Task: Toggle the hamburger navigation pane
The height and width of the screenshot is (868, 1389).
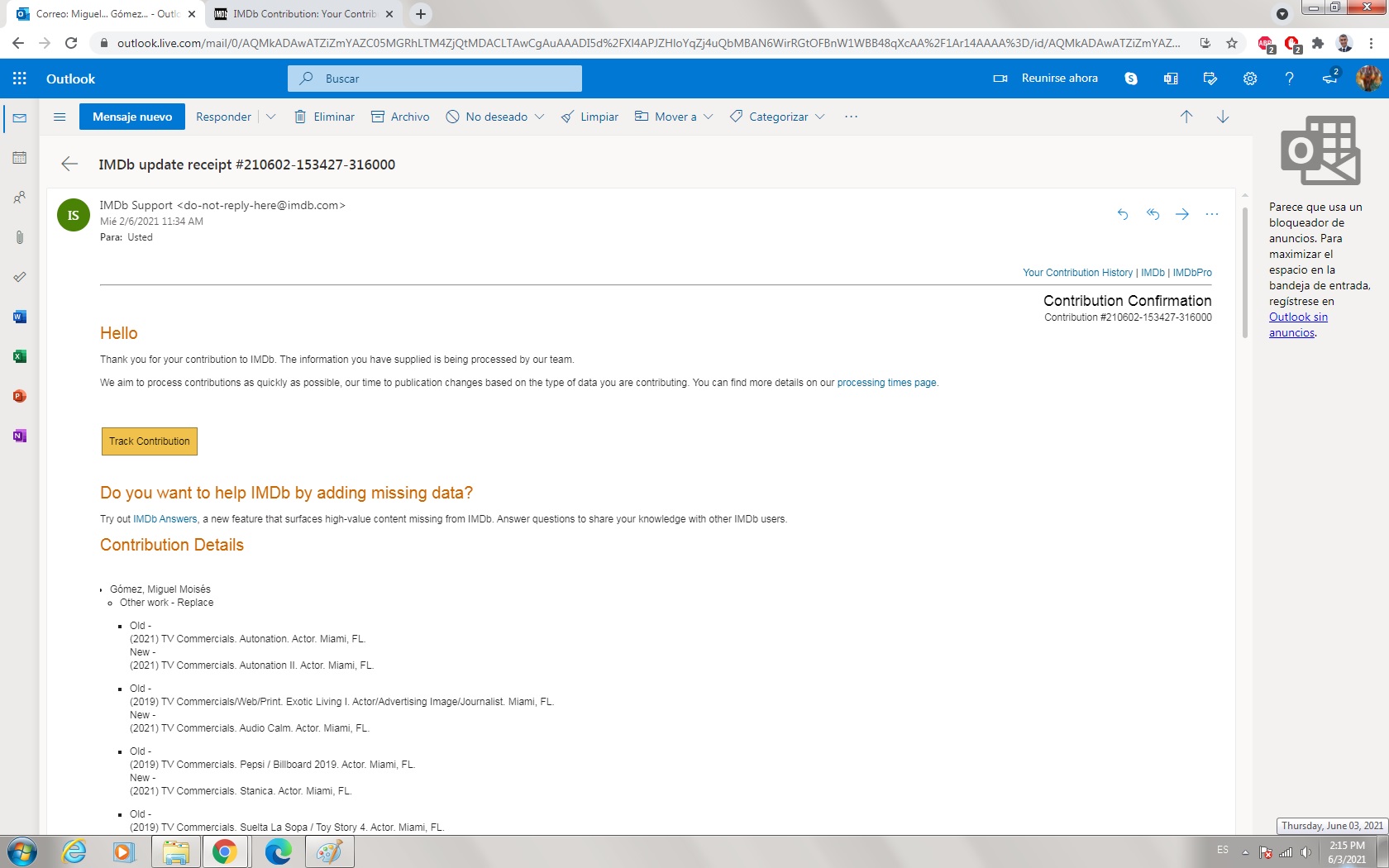Action: 60,117
